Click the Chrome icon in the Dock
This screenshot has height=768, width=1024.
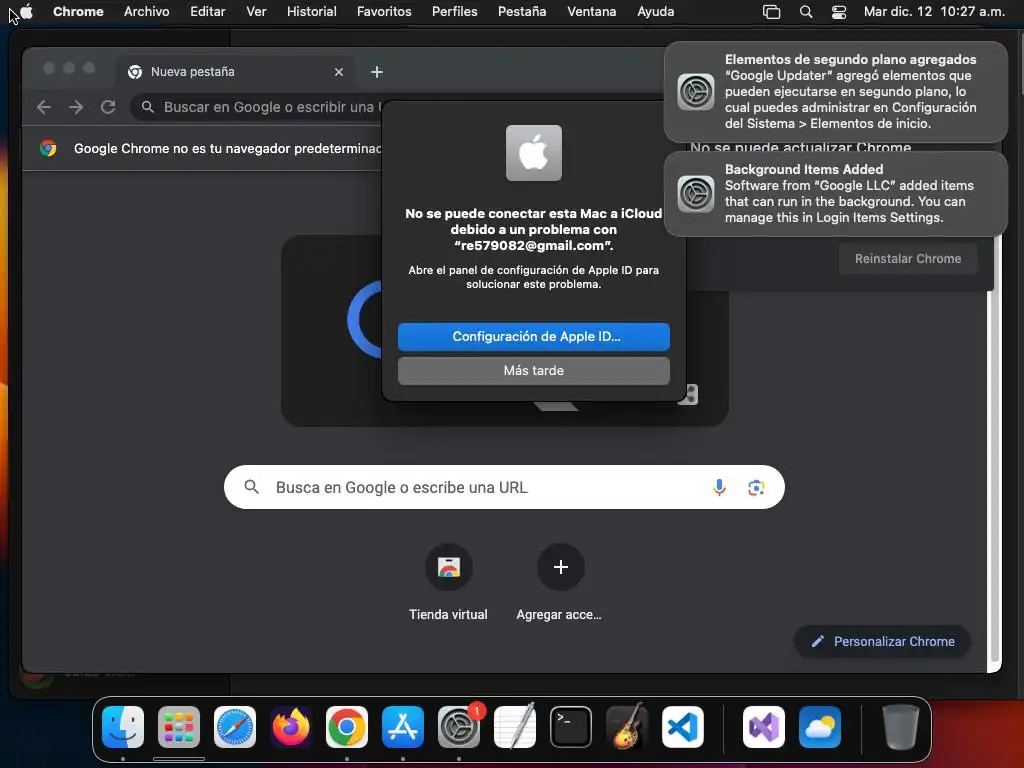click(x=347, y=727)
